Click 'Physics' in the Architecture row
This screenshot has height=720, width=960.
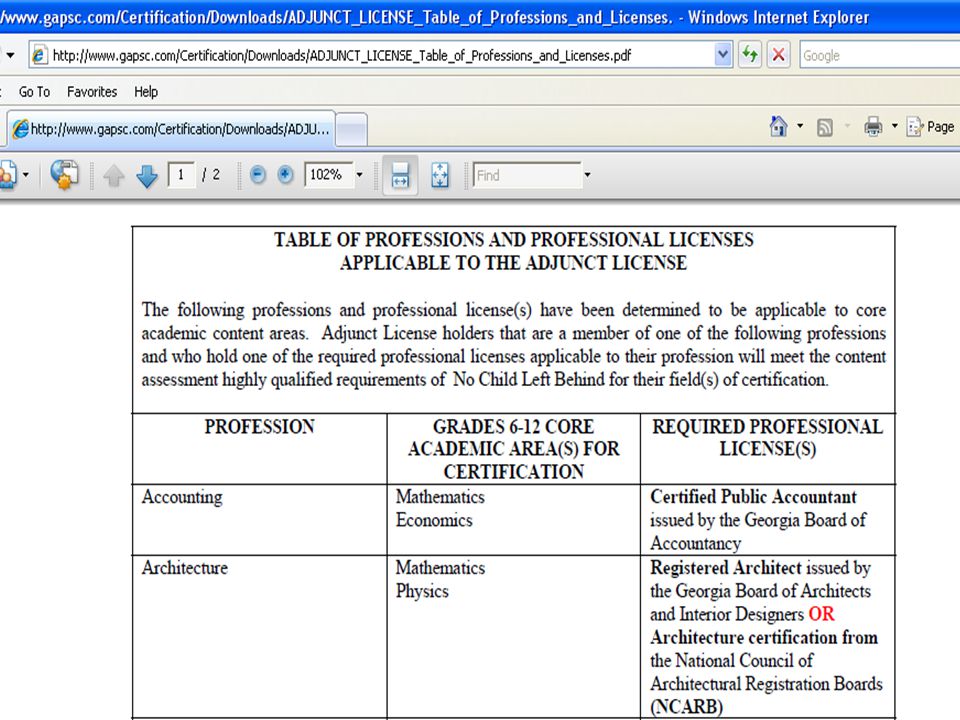[x=422, y=591]
